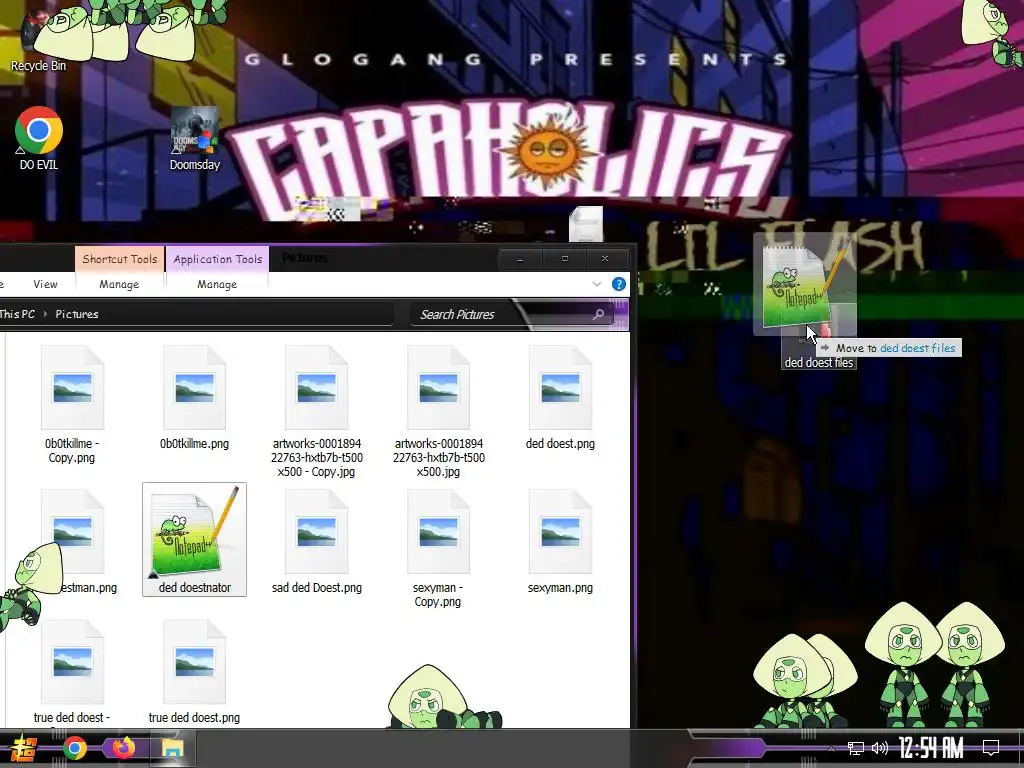
Task: Launch the DO EVIL Chrome shortcut
Action: coord(39,138)
